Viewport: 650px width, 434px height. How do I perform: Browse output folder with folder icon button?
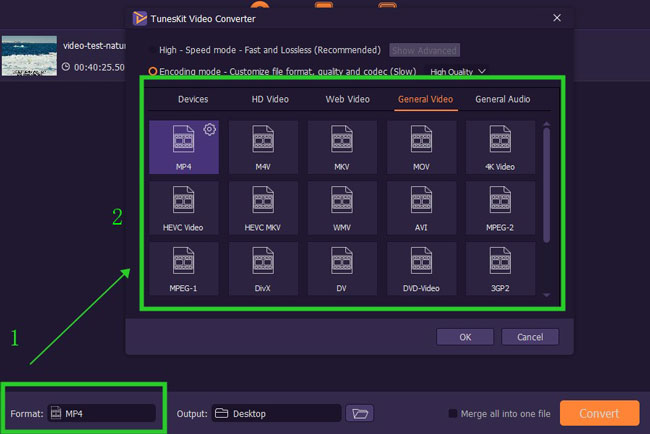(x=360, y=413)
